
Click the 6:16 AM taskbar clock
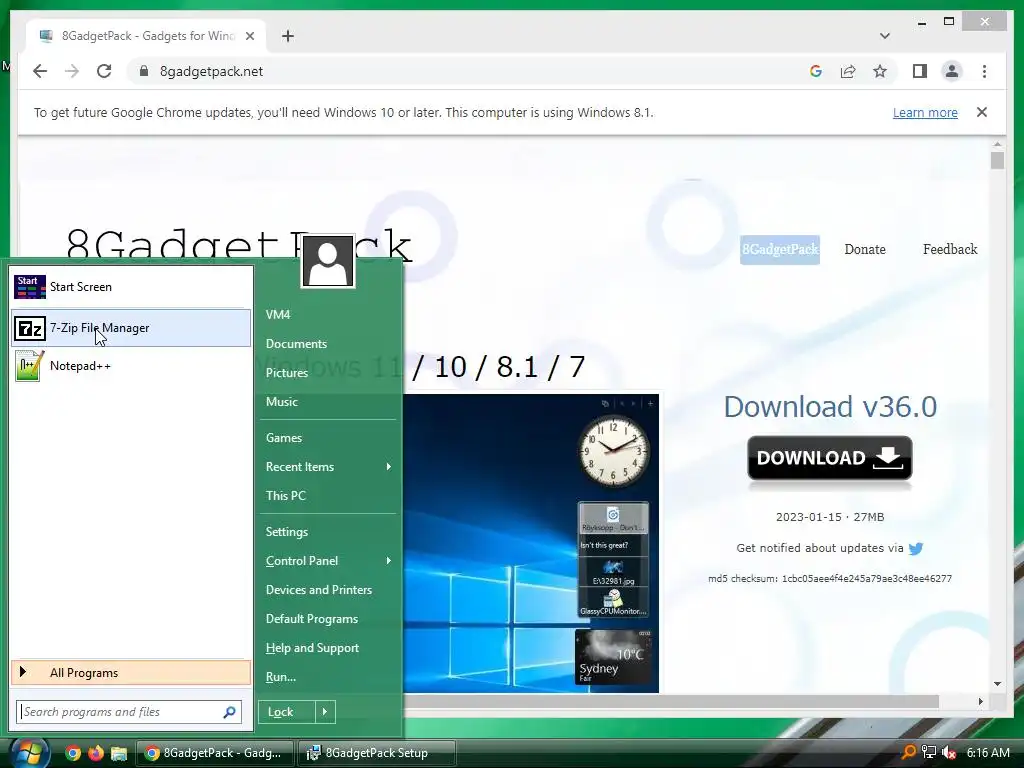pyautogui.click(x=988, y=753)
